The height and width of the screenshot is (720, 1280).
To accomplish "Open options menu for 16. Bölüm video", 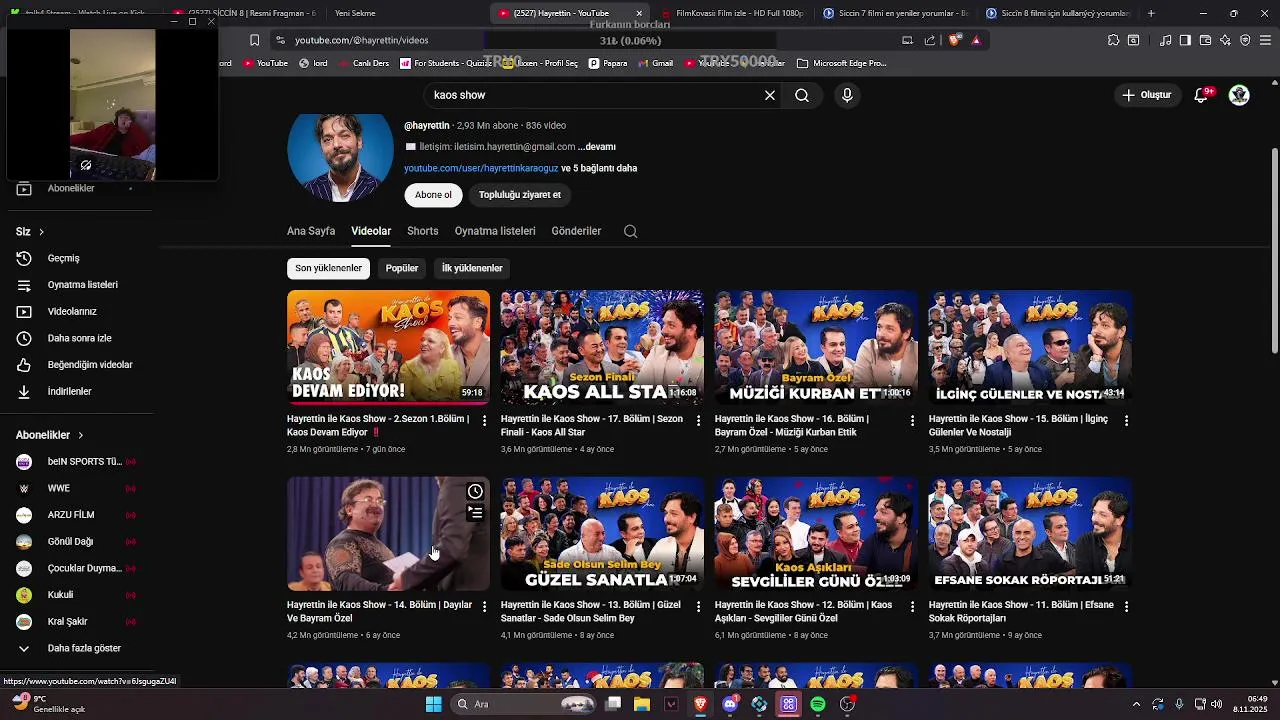I will pos(912,421).
